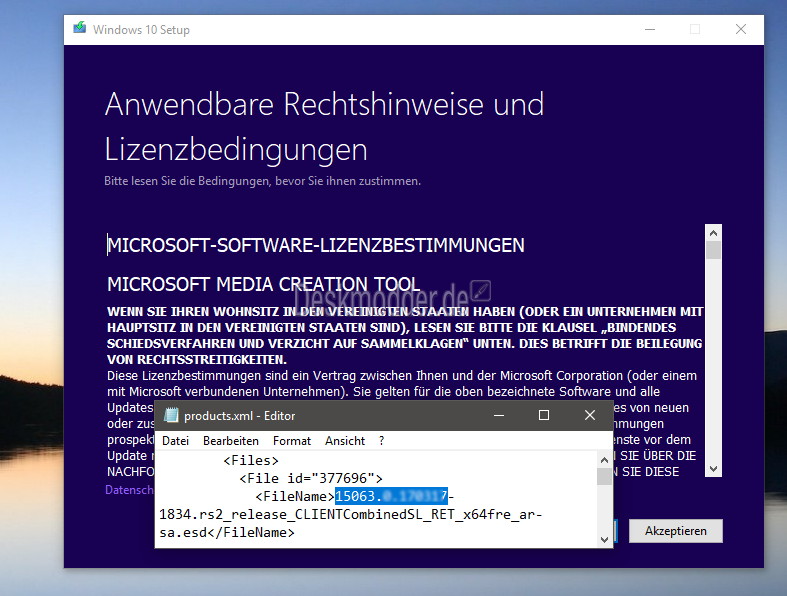Click the File id="377696" line
Viewport: 787px width, 596px height.
click(311, 479)
